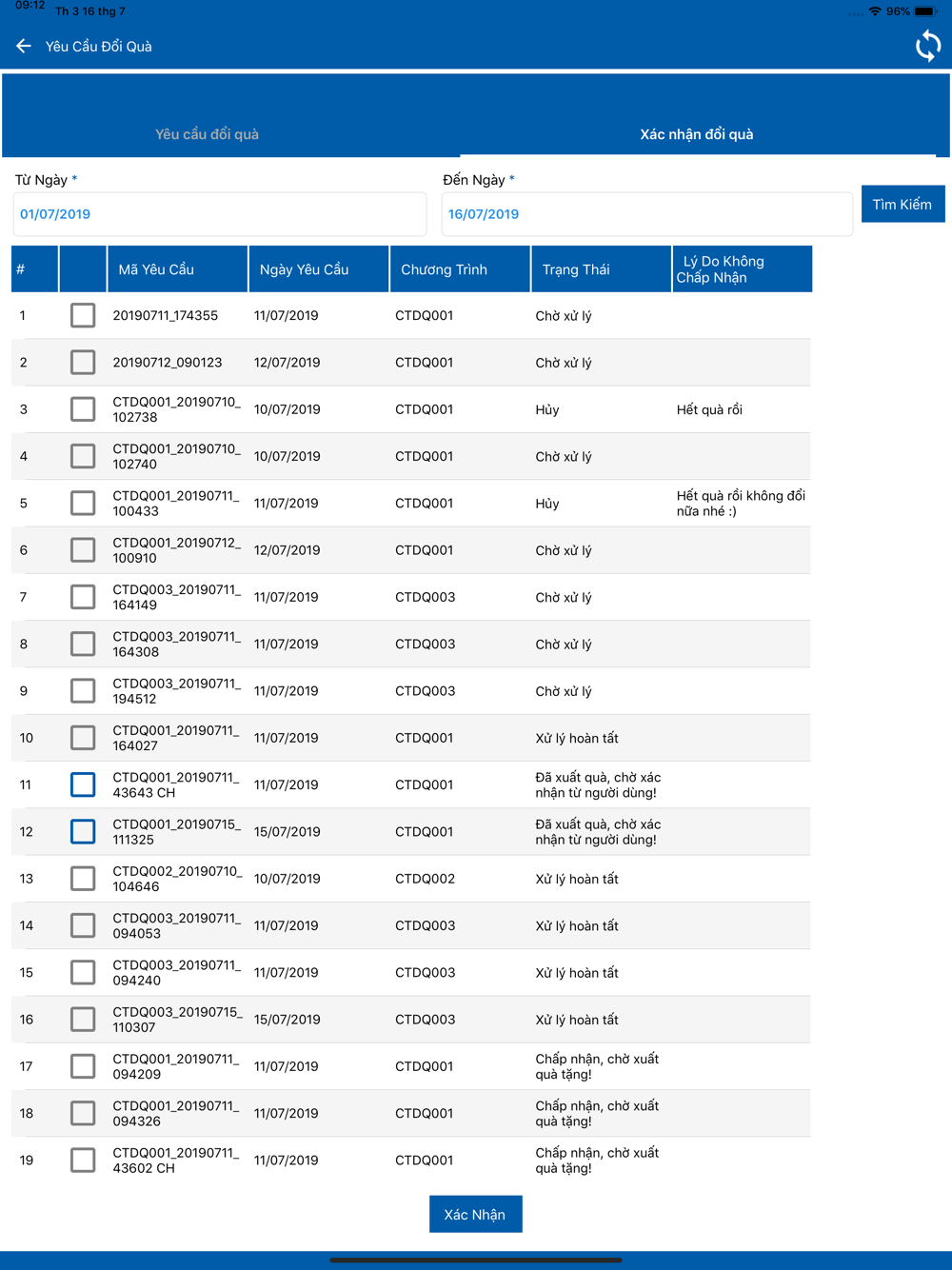Click the Yêu Cầu Đổi Quà title

pyautogui.click(x=99, y=47)
